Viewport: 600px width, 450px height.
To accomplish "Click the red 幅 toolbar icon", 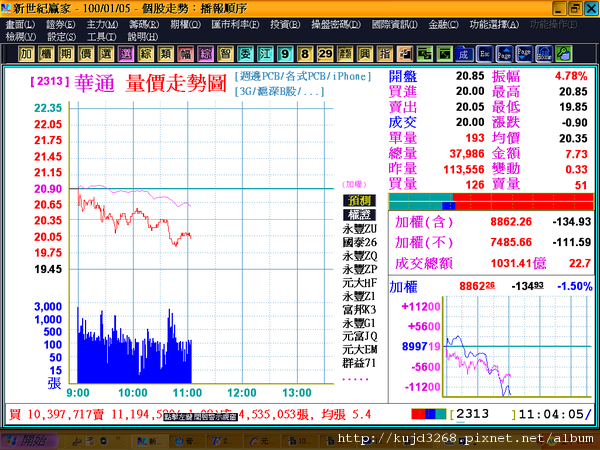I will (186, 54).
